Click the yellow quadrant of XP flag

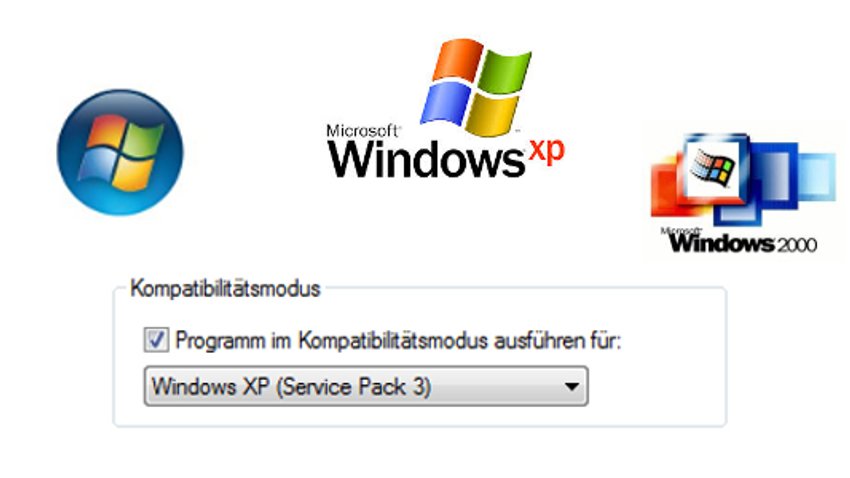coord(492,115)
